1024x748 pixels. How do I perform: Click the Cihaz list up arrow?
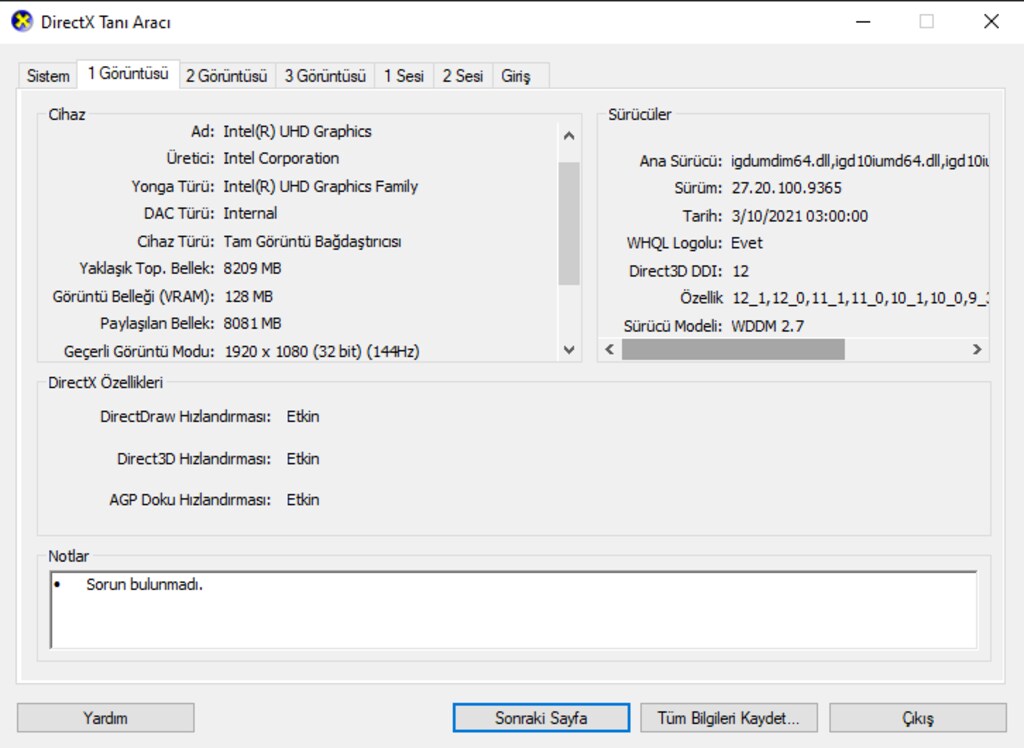569,136
